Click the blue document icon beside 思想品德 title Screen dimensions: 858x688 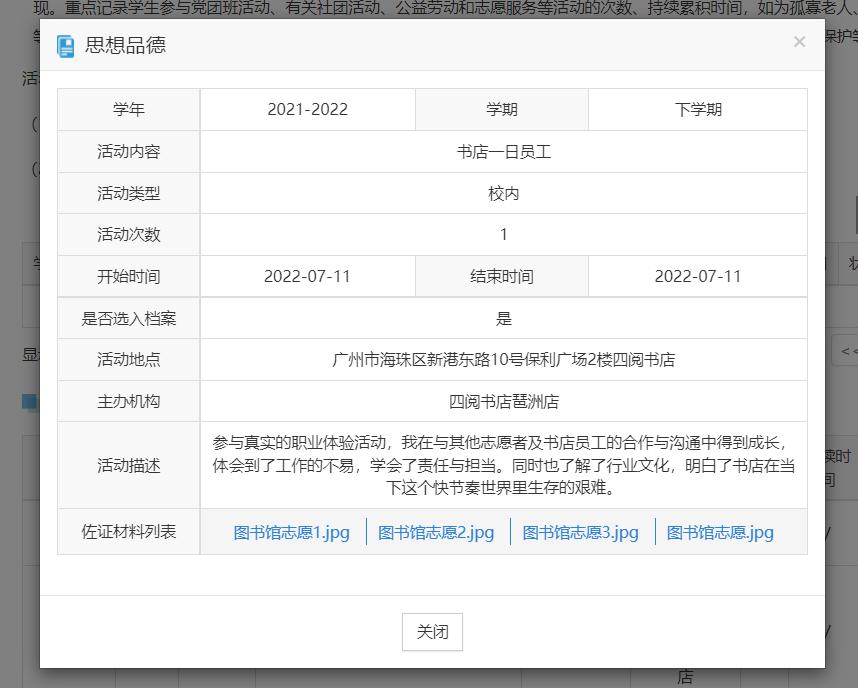(66, 47)
